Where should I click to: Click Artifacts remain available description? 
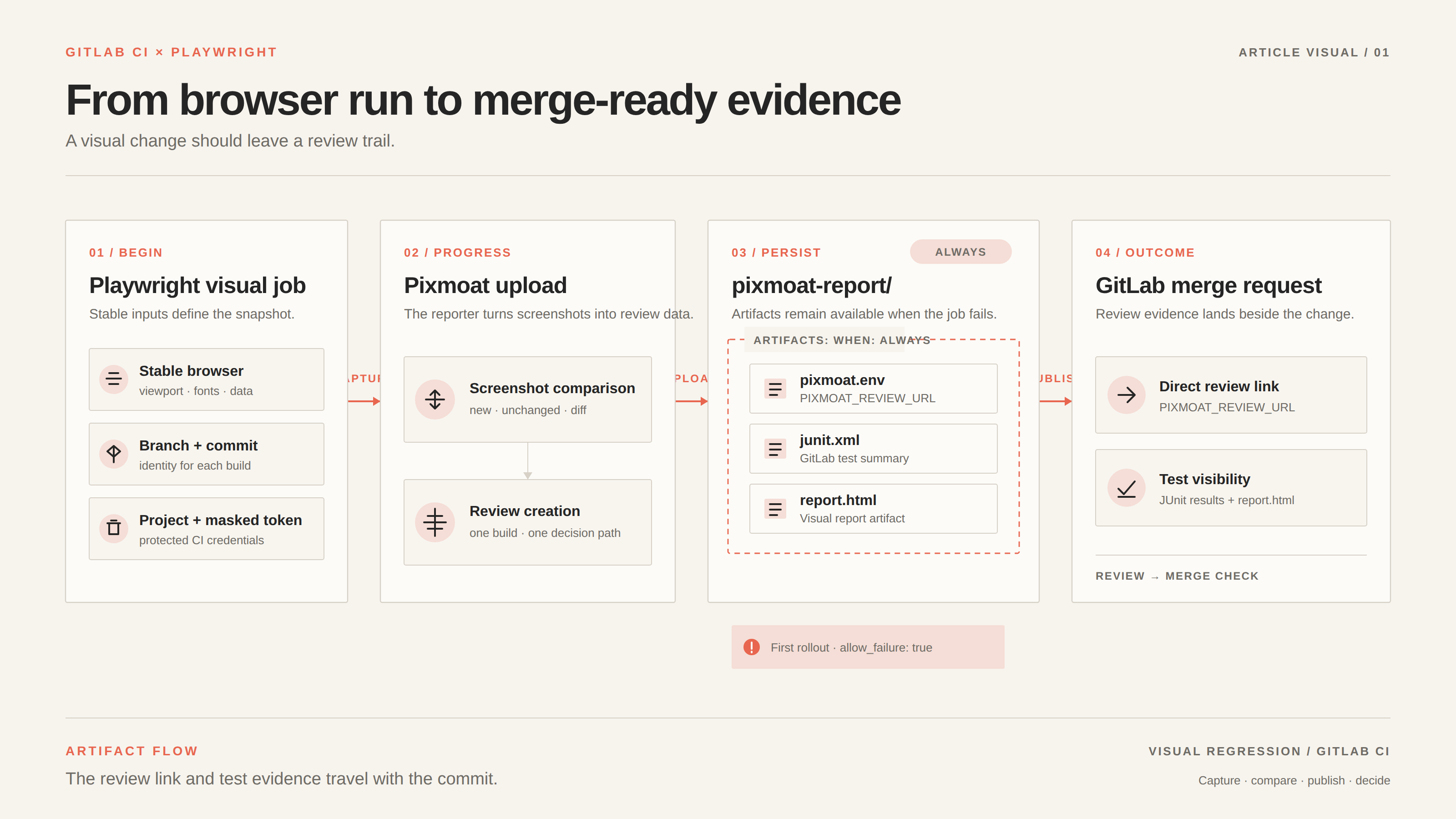pos(864,314)
